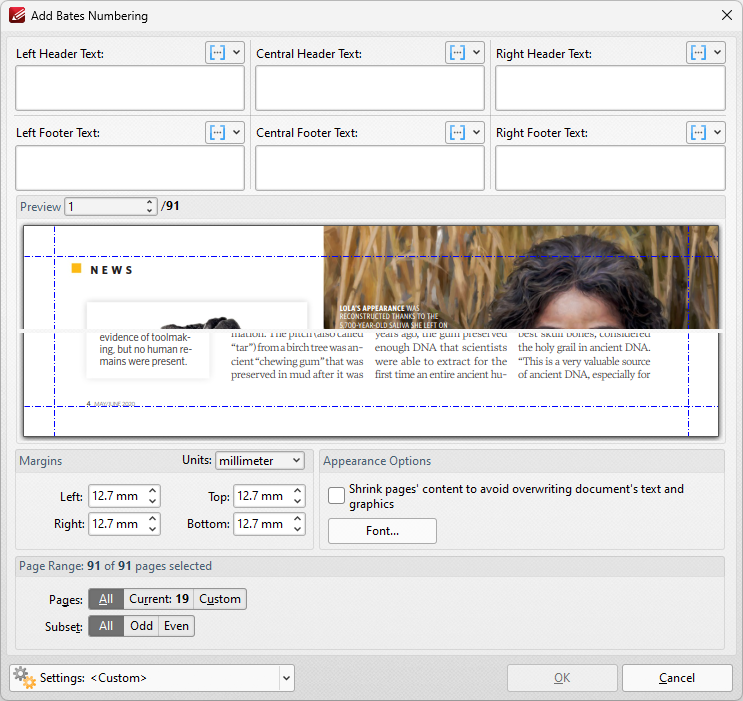Click Central Header Text macro insert icon
Screen dimensions: 743x701
(457, 53)
